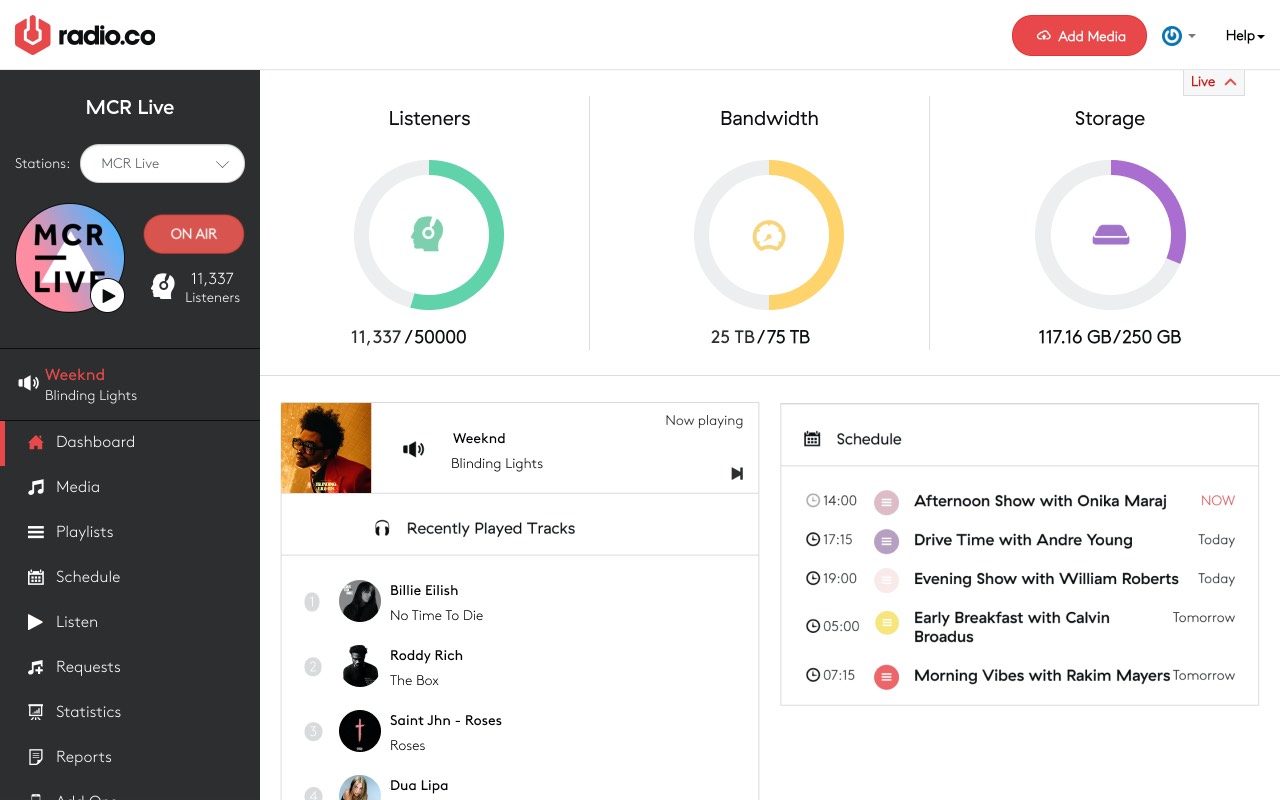Click the Add Media button

click(1079, 36)
